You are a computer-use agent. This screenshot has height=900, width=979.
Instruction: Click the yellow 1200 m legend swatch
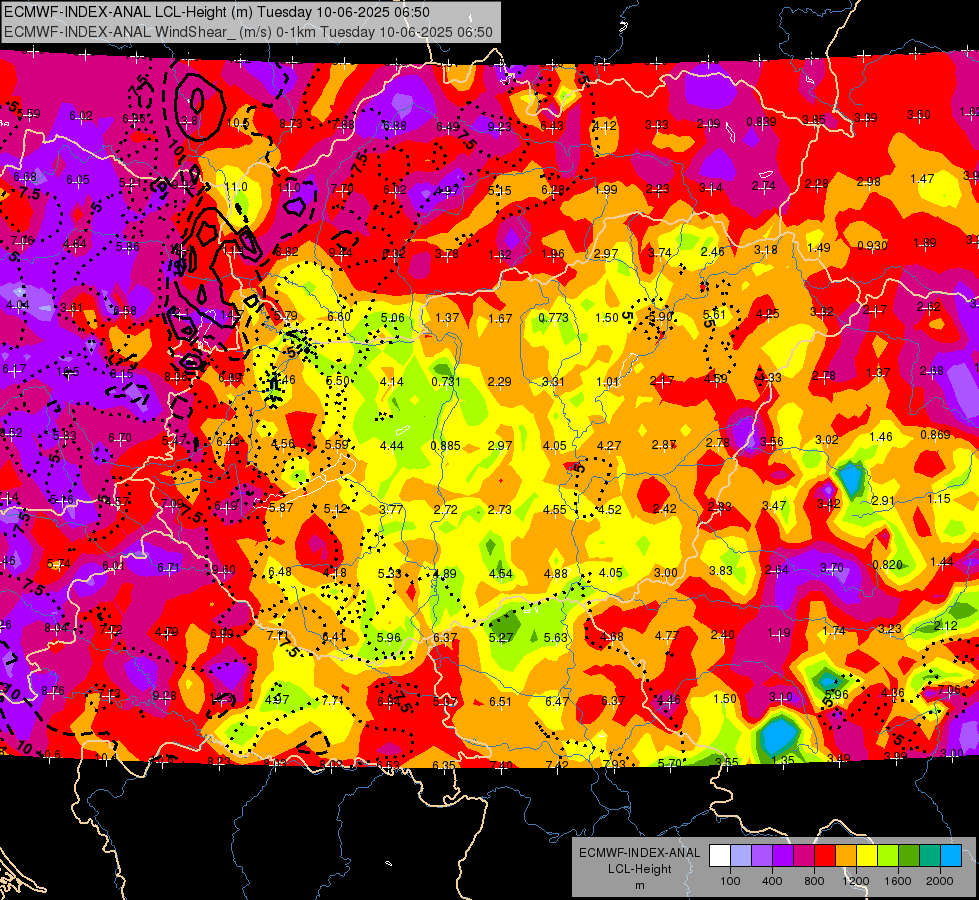867,856
